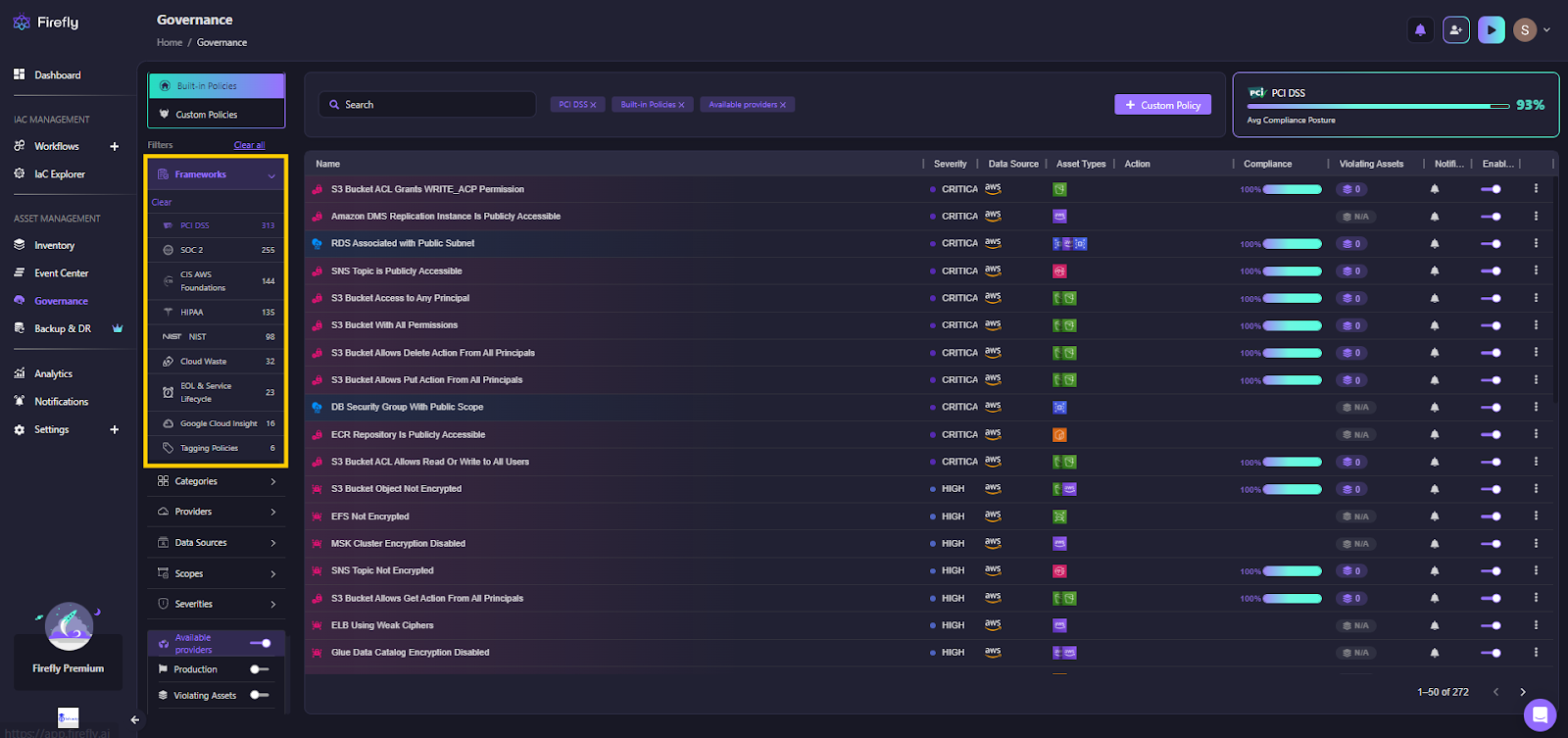Viewport: 1568px width, 738px height.
Task: Click the invite user icon
Action: click(1455, 30)
